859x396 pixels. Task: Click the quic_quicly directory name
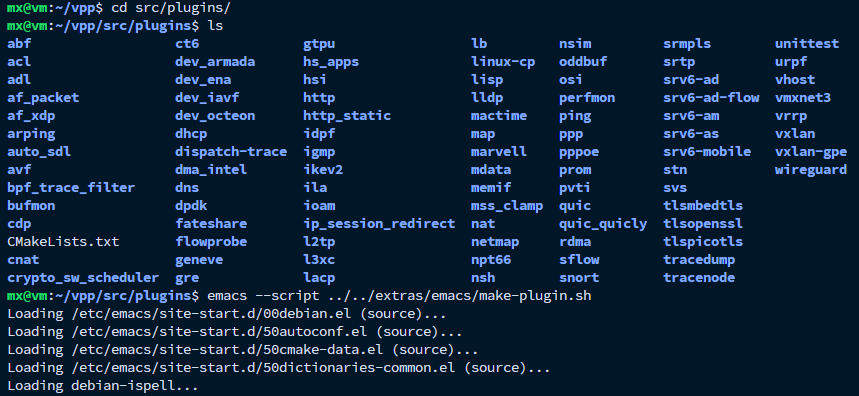[603, 224]
